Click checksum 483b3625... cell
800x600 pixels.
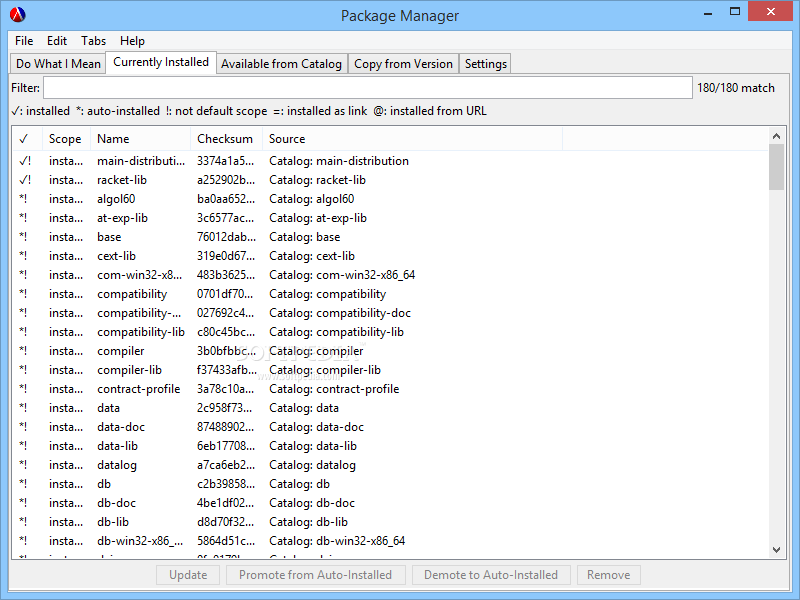click(226, 275)
